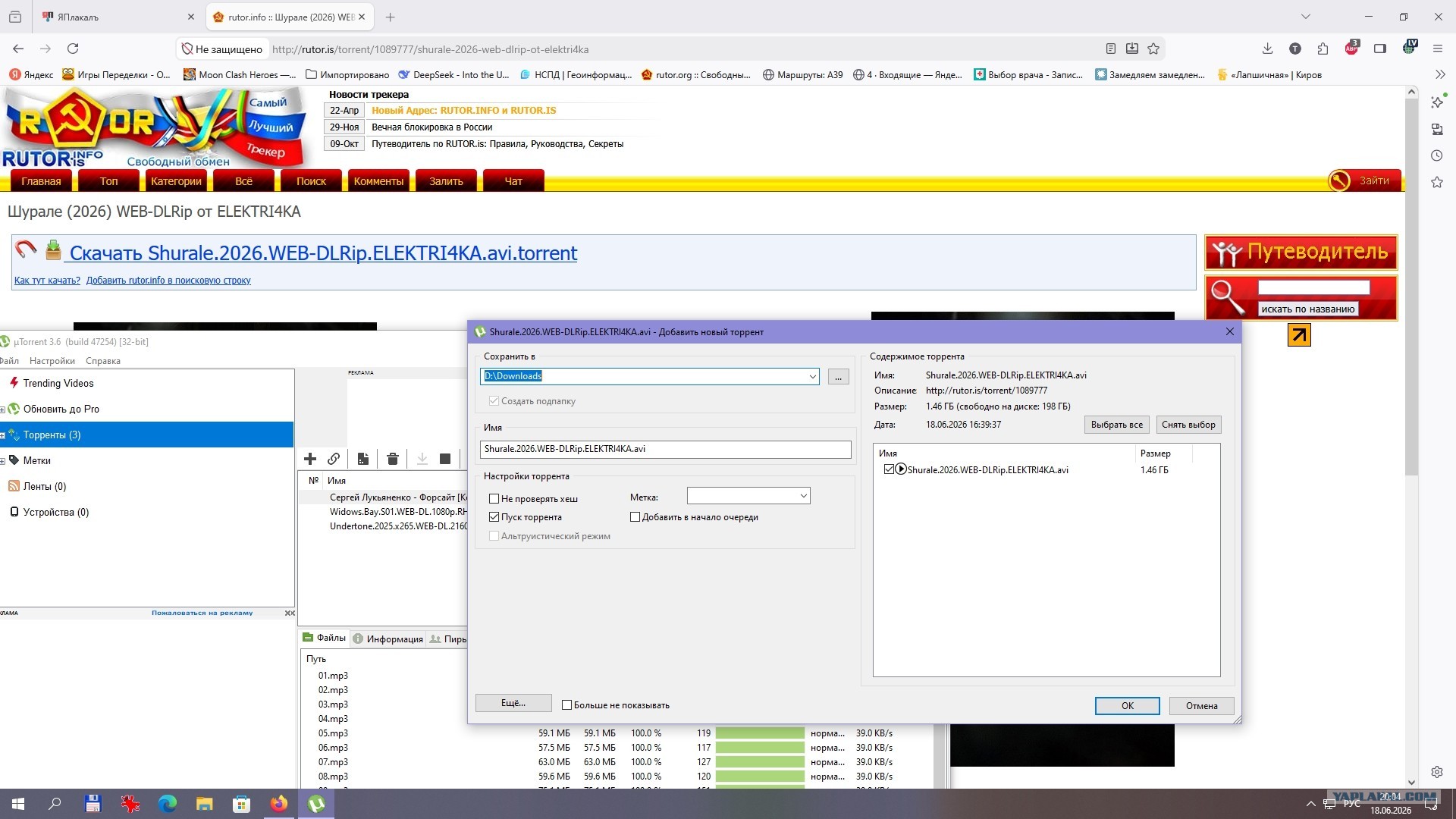
Task: Open the browser Extensions puzzle icon
Action: pyautogui.click(x=1323, y=49)
